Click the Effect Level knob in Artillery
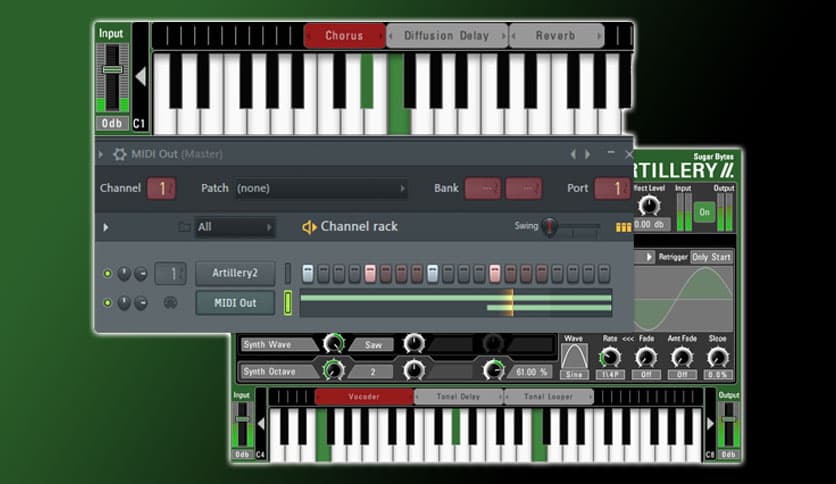Screen dimensions: 836x484 click(x=649, y=206)
